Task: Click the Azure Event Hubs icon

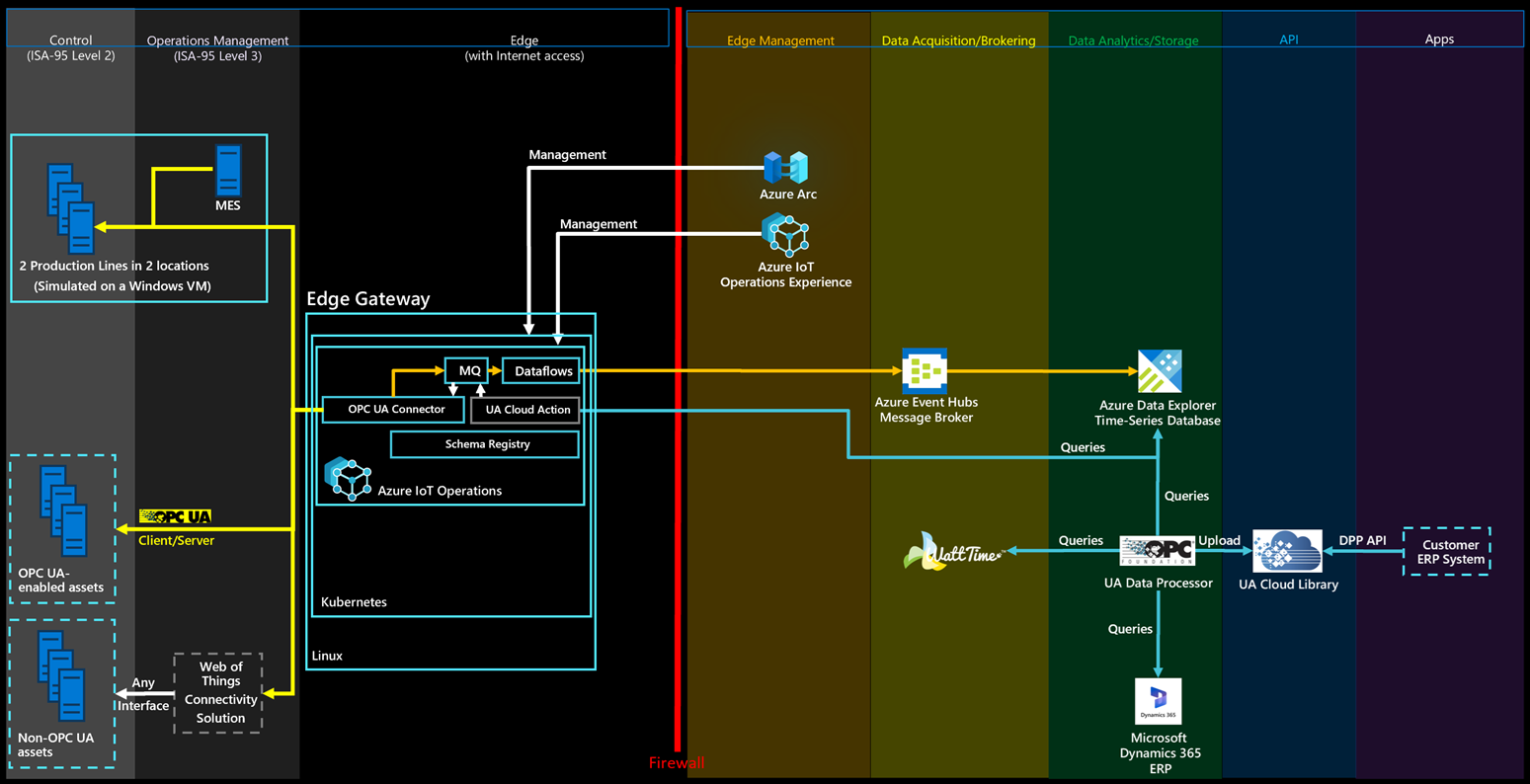Action: click(x=925, y=370)
